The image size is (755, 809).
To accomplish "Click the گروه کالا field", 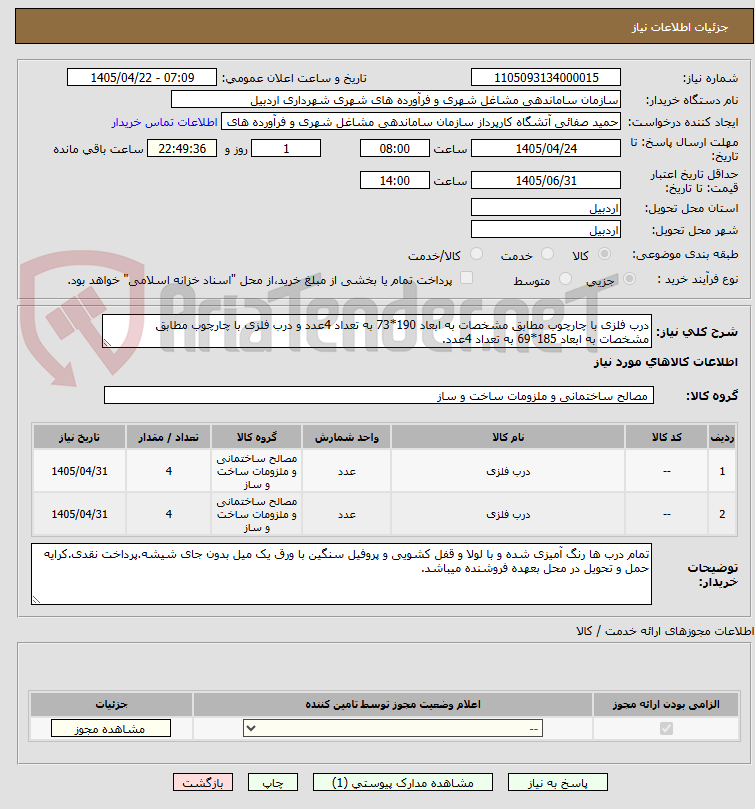I will click(379, 396).
